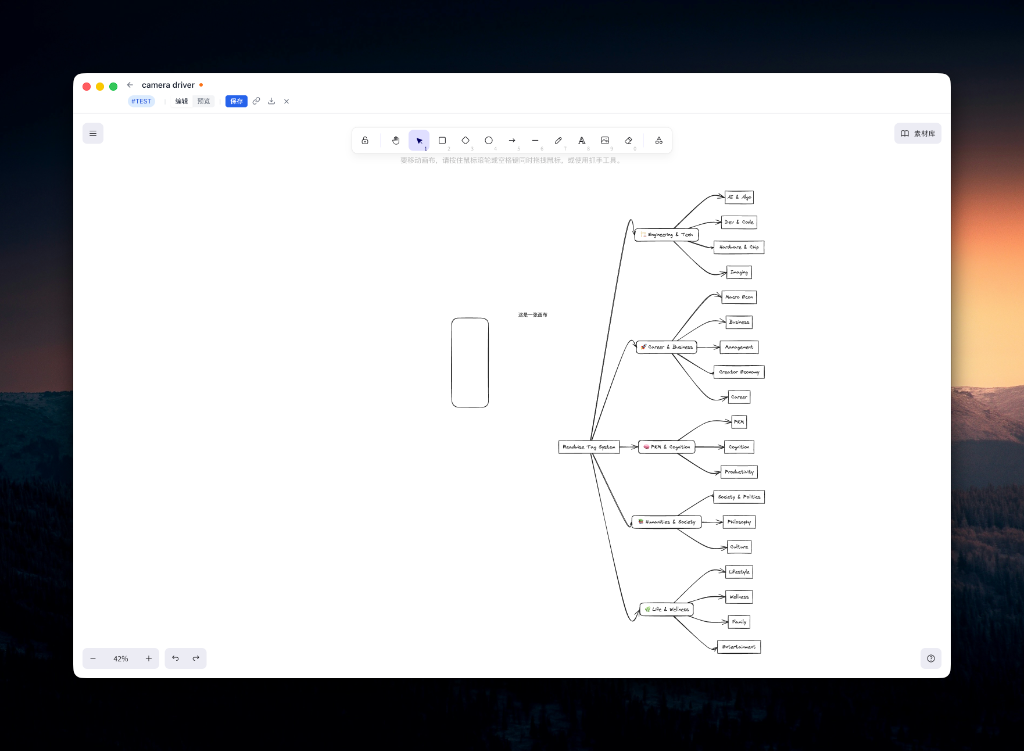Screen dimensions: 1024x751
Task: Select the ellipse tool
Action: (x=488, y=140)
